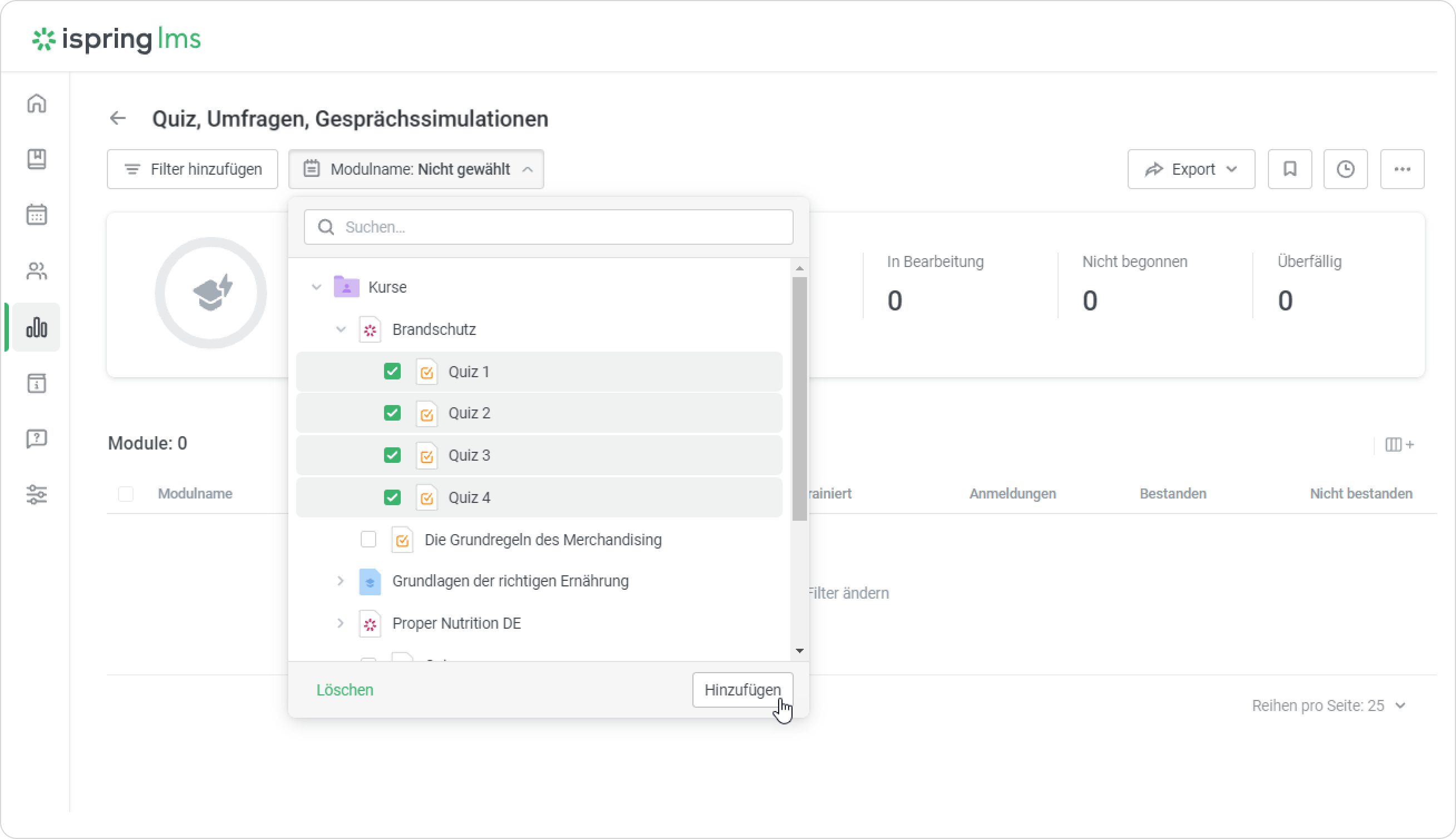The height and width of the screenshot is (839, 1456).
Task: Click the Löschen link
Action: coord(345,690)
